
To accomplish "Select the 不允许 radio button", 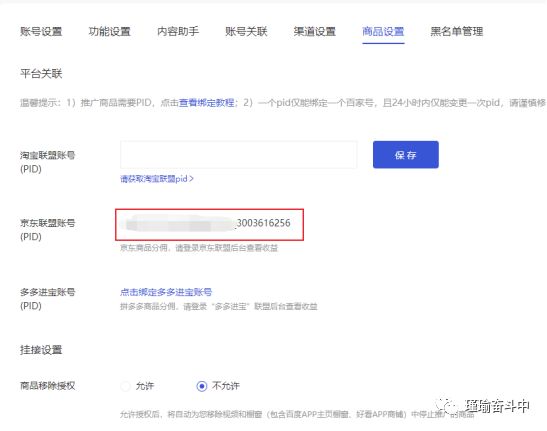I will pyautogui.click(x=202, y=386).
